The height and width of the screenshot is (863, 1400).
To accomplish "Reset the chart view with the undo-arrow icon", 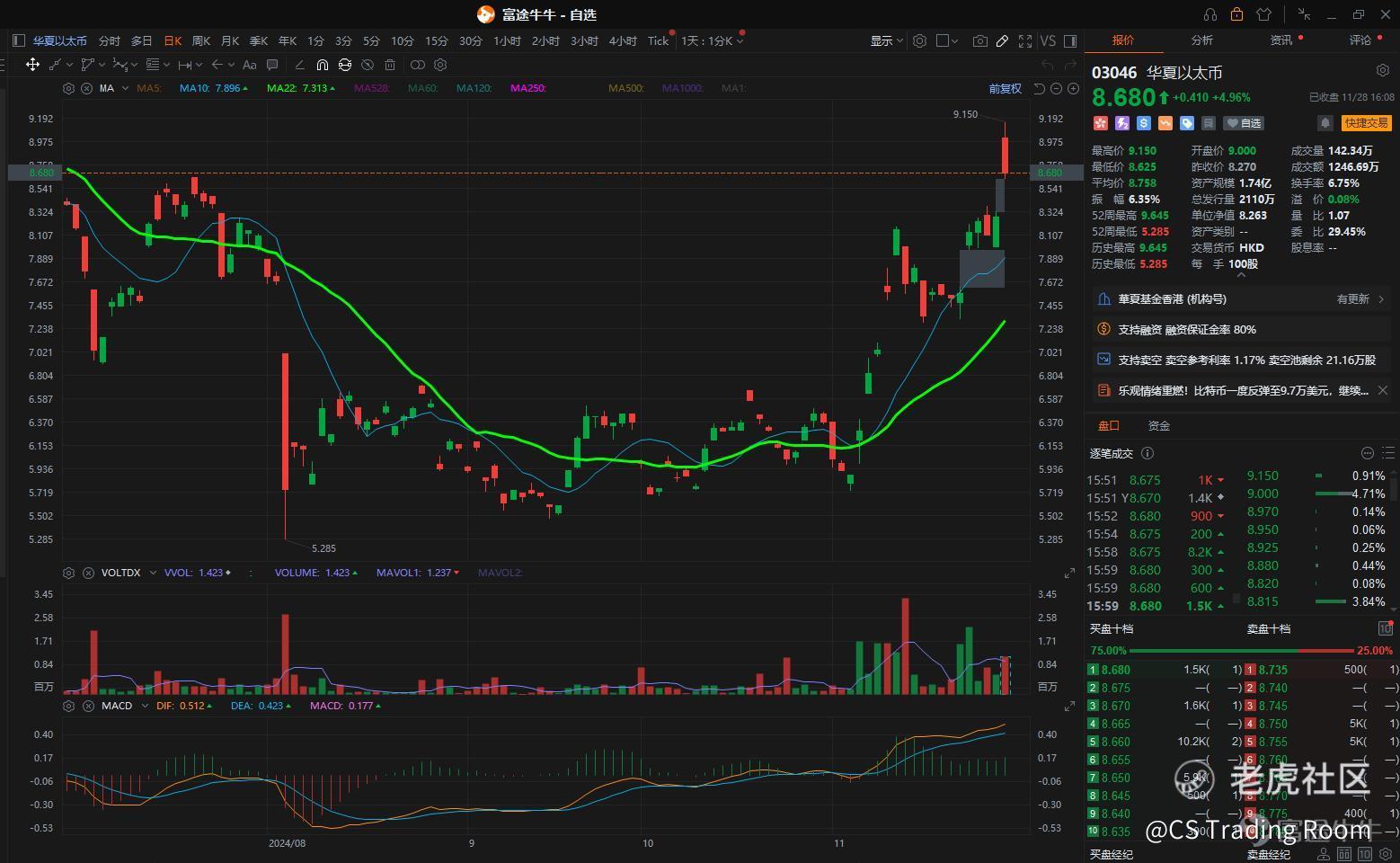I will click(x=1040, y=88).
